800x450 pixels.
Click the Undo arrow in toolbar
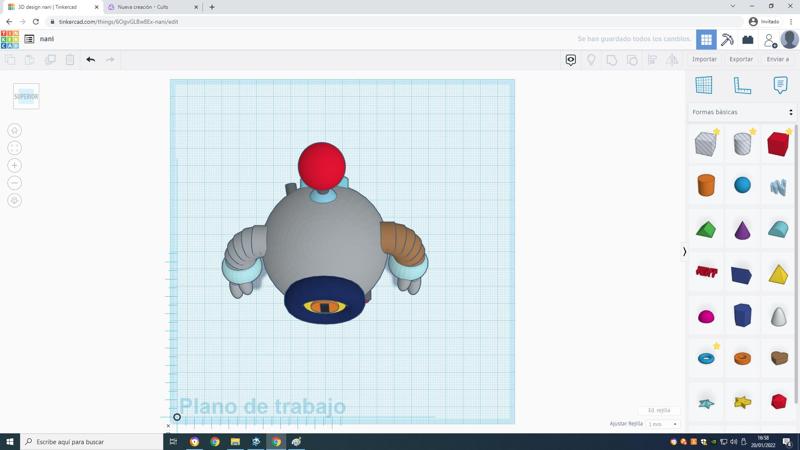[x=90, y=60]
